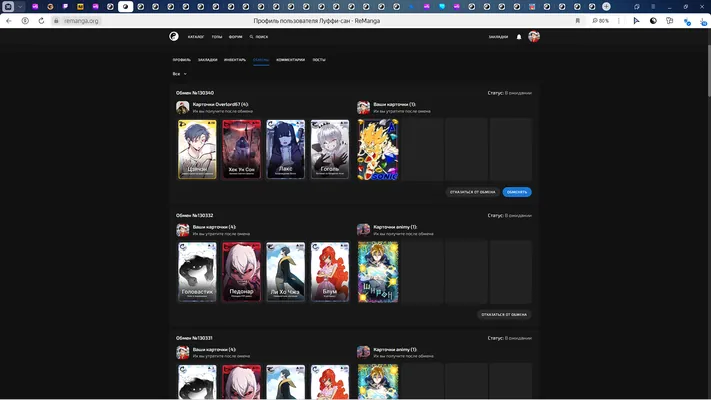Click the ReManga logo icon
Screen dimensions: 711x400
point(174,36)
